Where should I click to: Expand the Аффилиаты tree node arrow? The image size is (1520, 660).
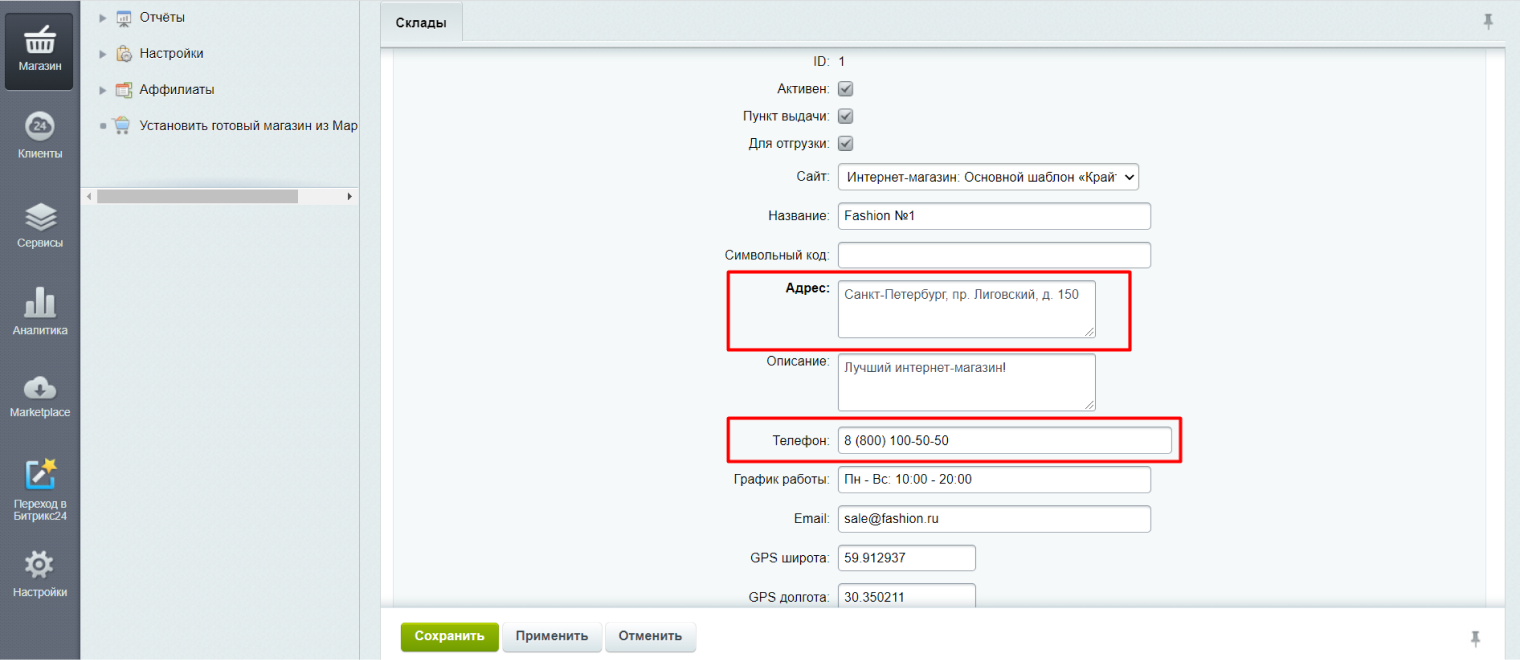(103, 90)
